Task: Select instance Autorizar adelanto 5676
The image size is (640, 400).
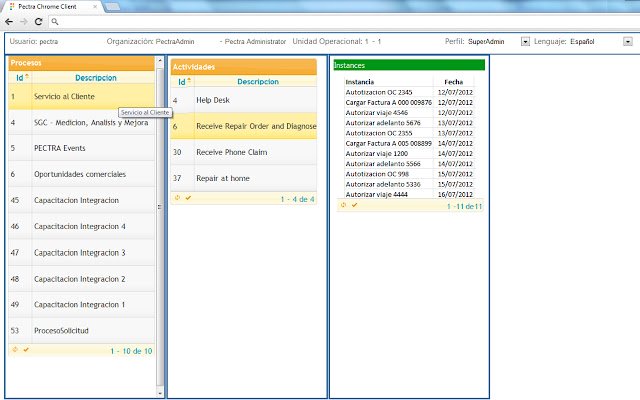Action: [409, 123]
